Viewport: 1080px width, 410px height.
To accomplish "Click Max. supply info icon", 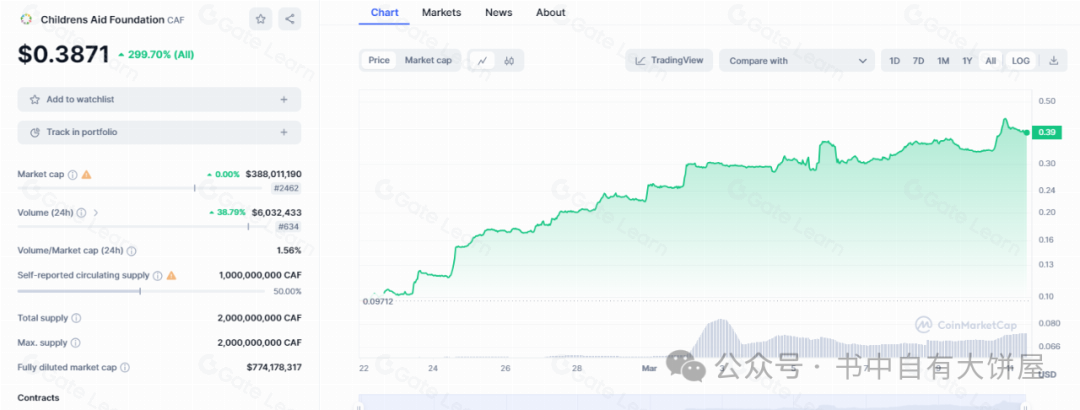I will tap(75, 343).
